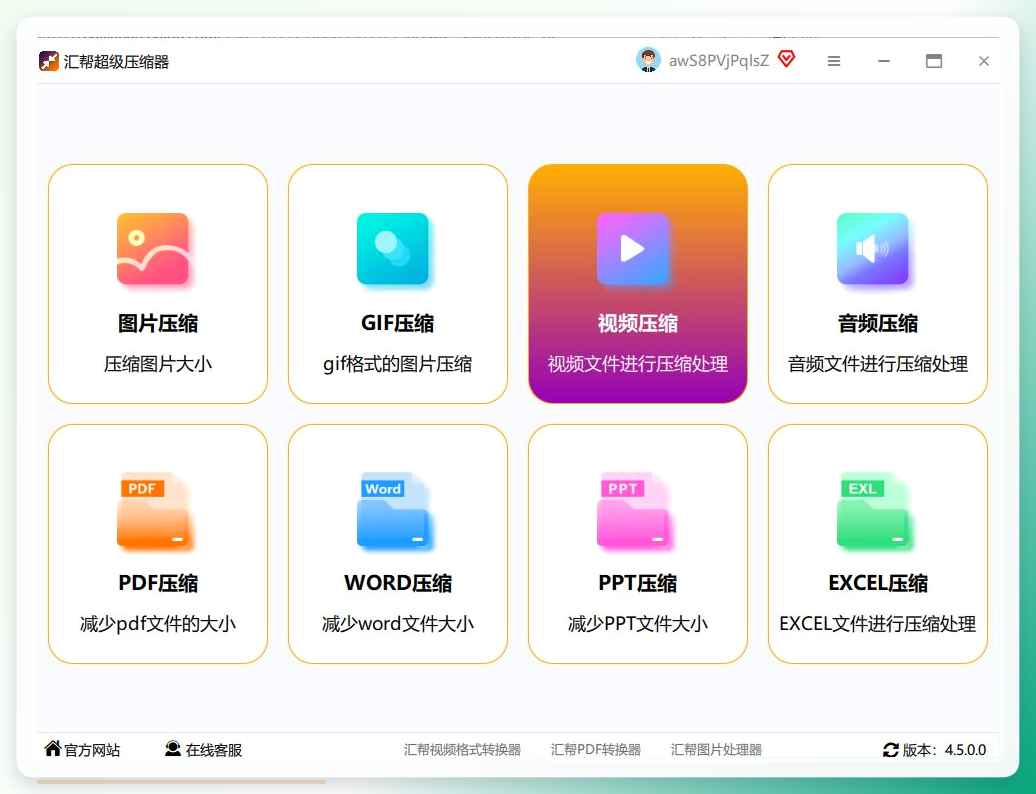Open 视频压缩 card title

pyautogui.click(x=638, y=324)
